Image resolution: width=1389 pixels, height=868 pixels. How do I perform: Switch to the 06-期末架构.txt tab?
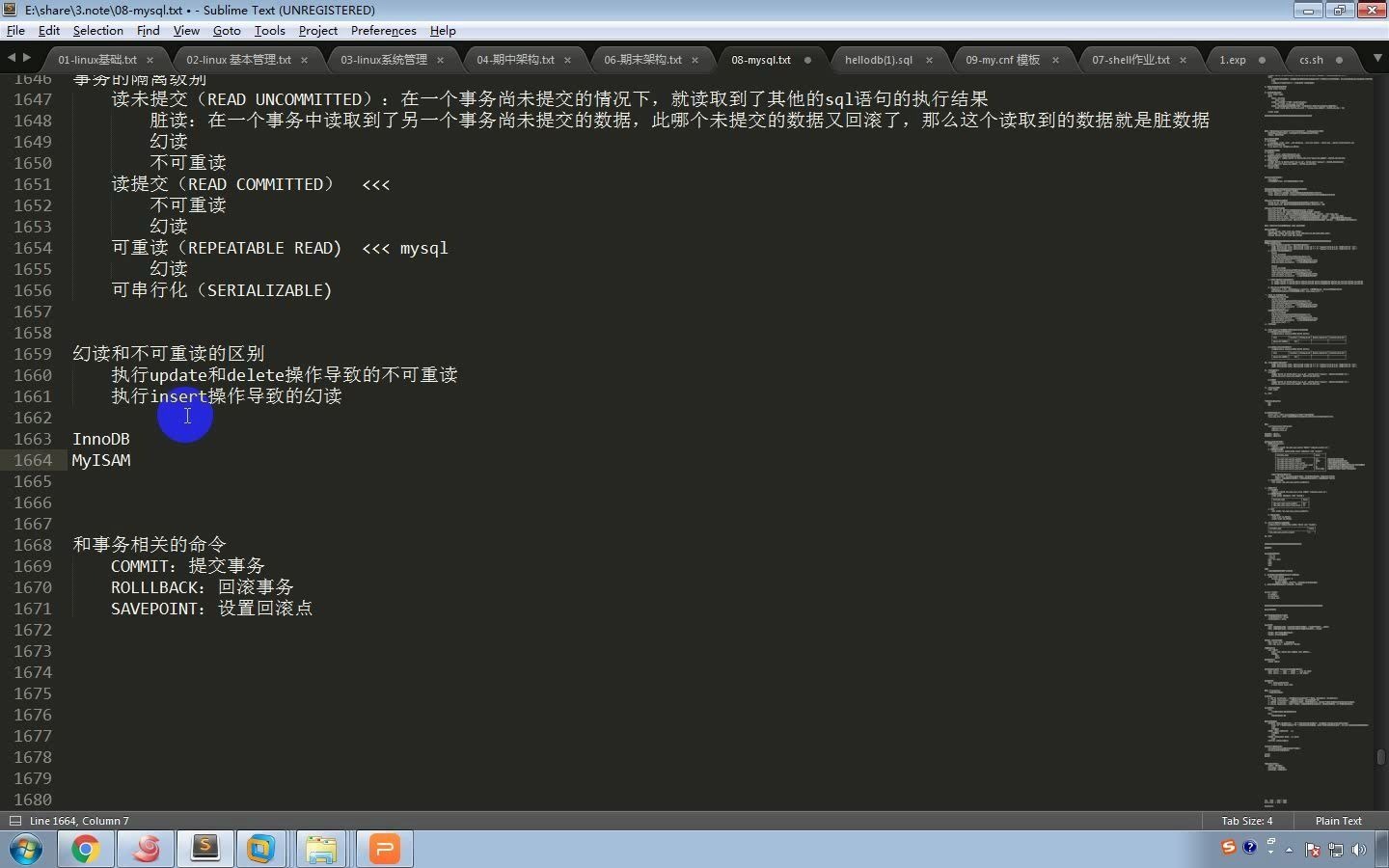coord(642,60)
